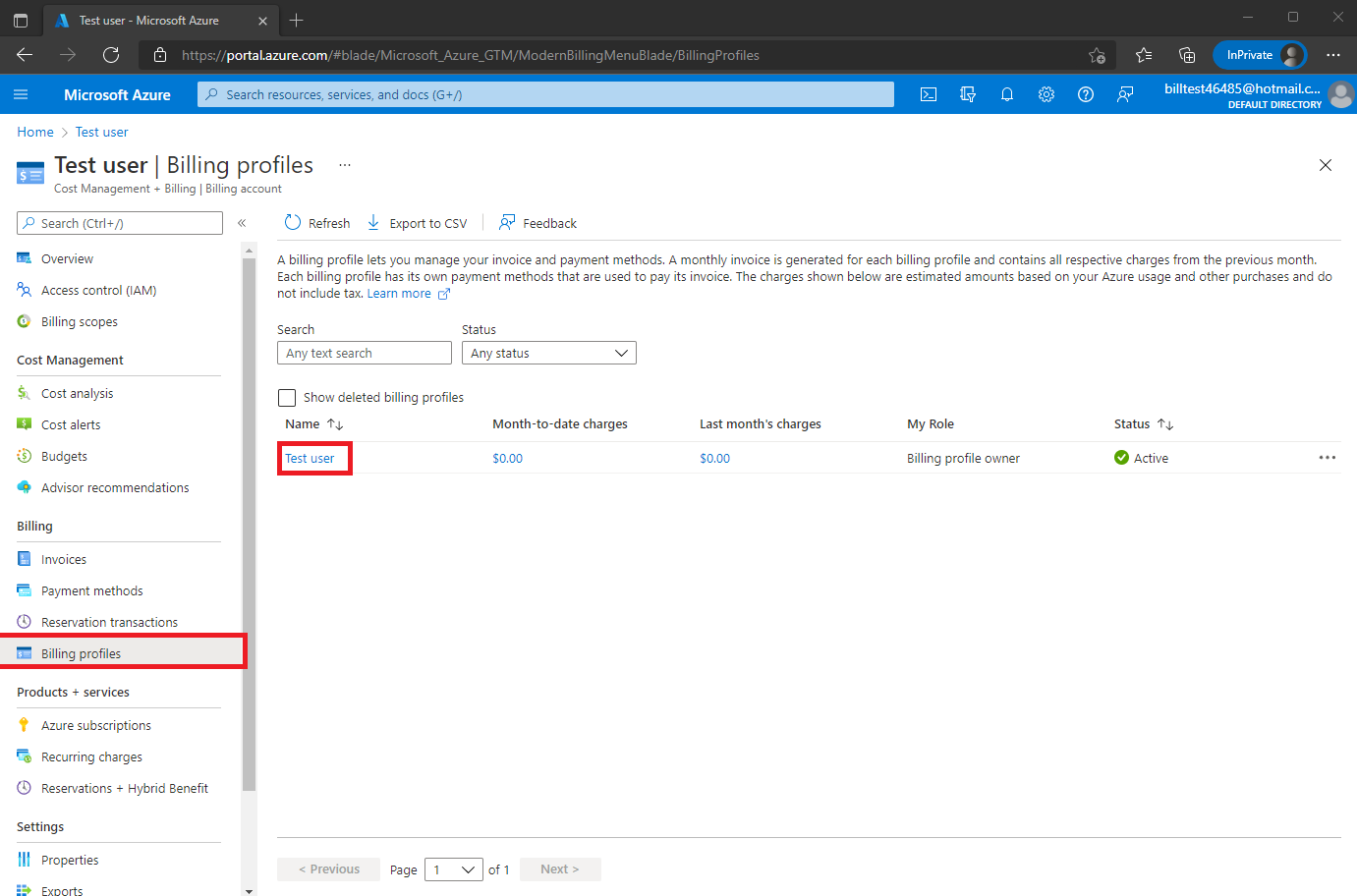Open the Azure portal hamburger menu
Image resolution: width=1357 pixels, height=896 pixels.
point(21,94)
